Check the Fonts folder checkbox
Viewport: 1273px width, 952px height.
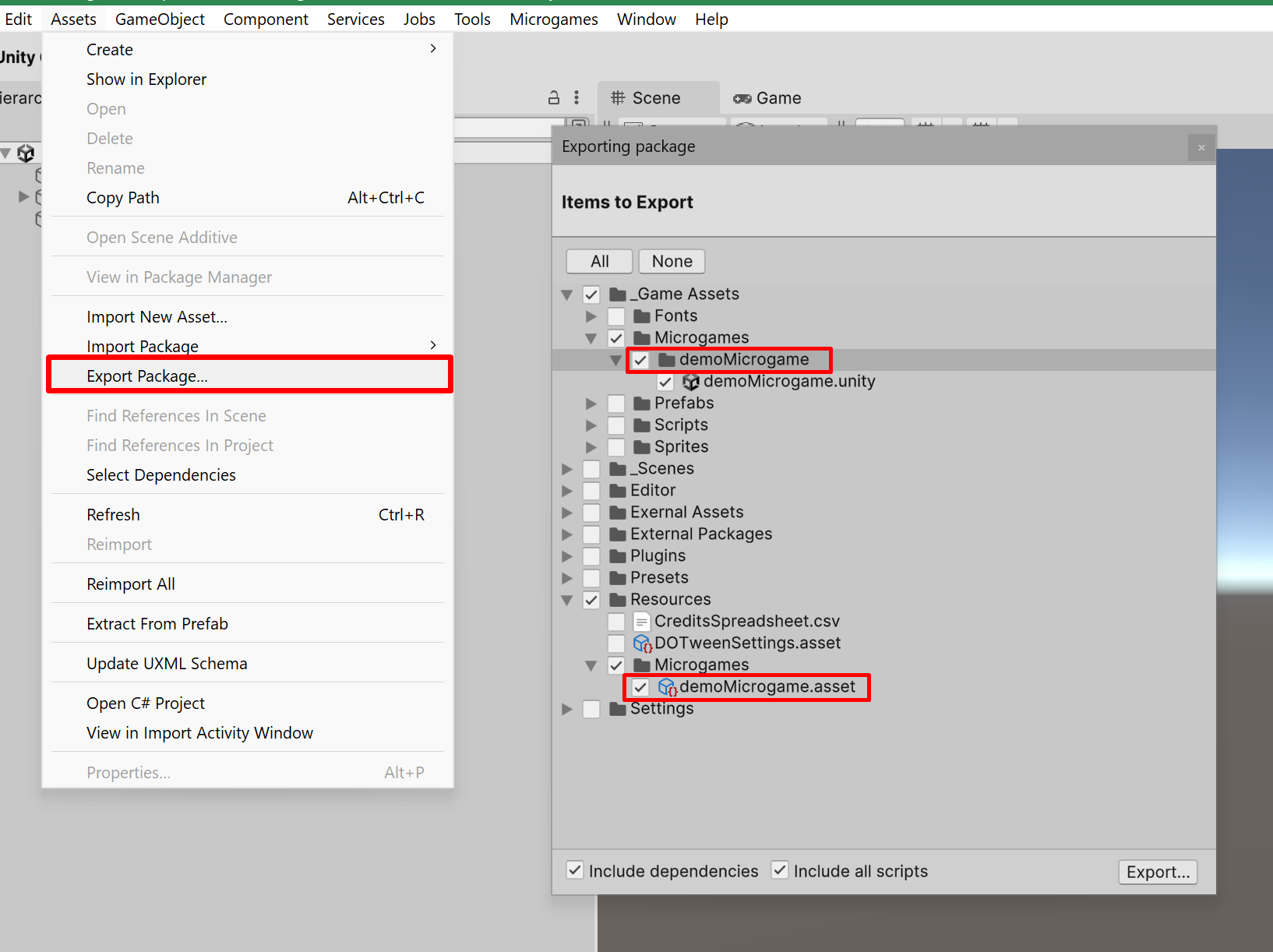616,316
